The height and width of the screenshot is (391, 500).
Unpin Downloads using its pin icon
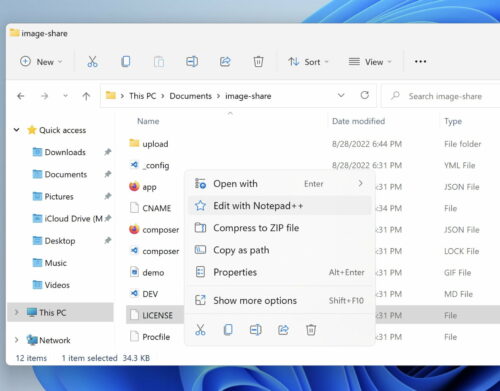pyautogui.click(x=107, y=152)
